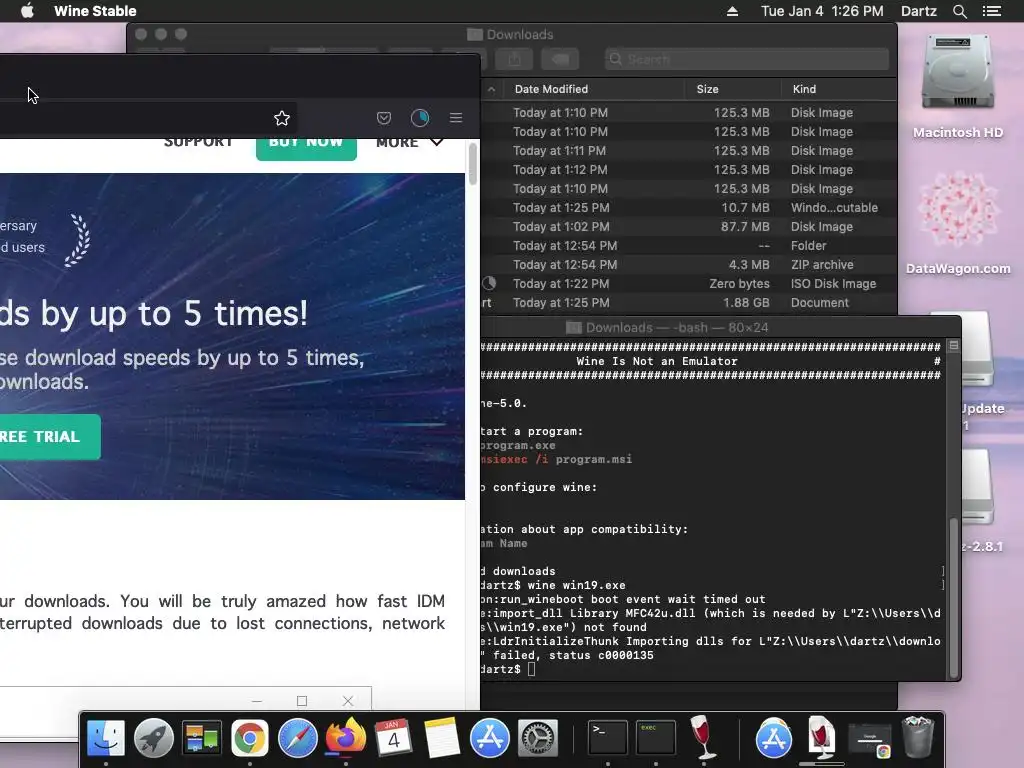Screen dimensions: 1024x768
Task: Select row modified Today at 1:11 PM
Action: [688, 150]
